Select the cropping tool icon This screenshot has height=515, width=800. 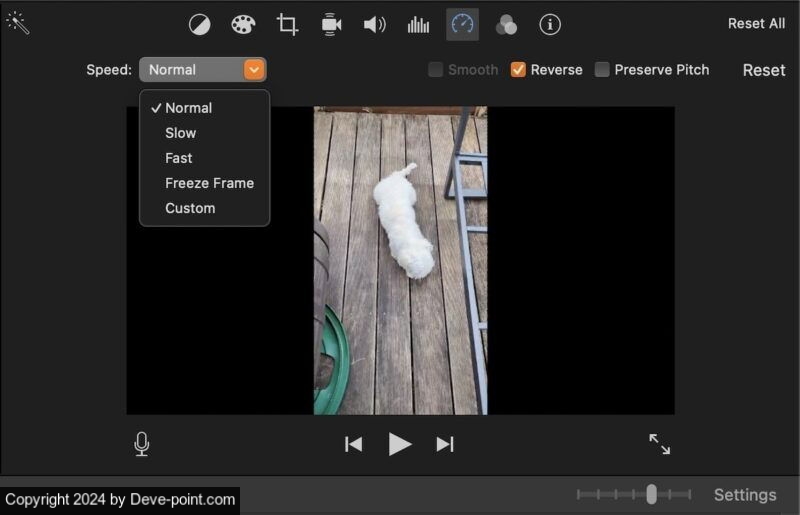coord(288,24)
